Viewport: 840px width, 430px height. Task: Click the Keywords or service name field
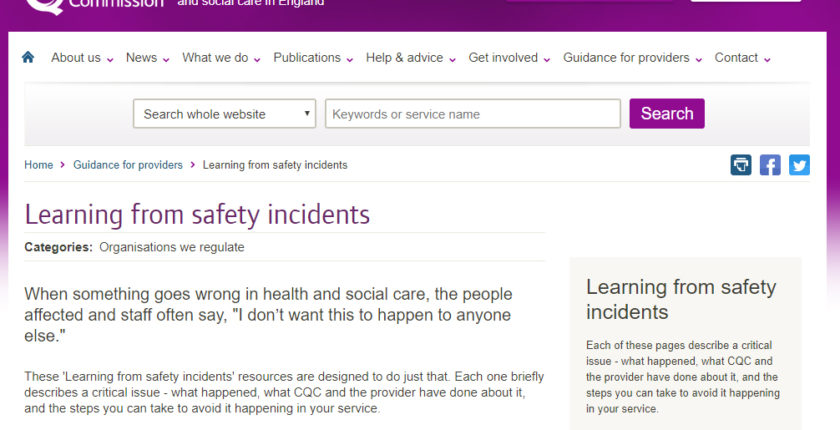(x=472, y=114)
